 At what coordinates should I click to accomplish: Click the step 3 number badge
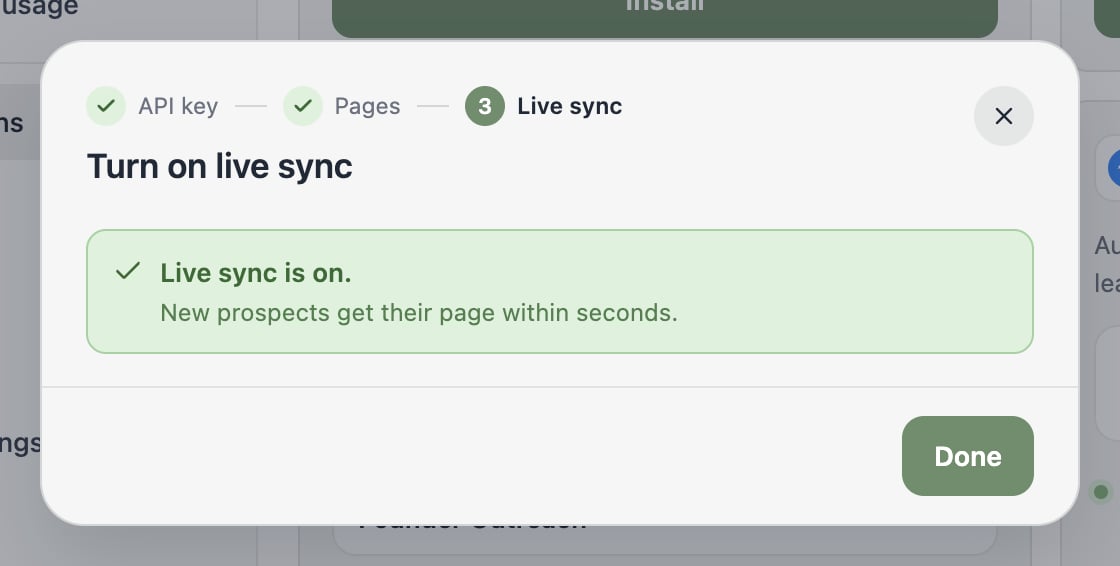485,106
